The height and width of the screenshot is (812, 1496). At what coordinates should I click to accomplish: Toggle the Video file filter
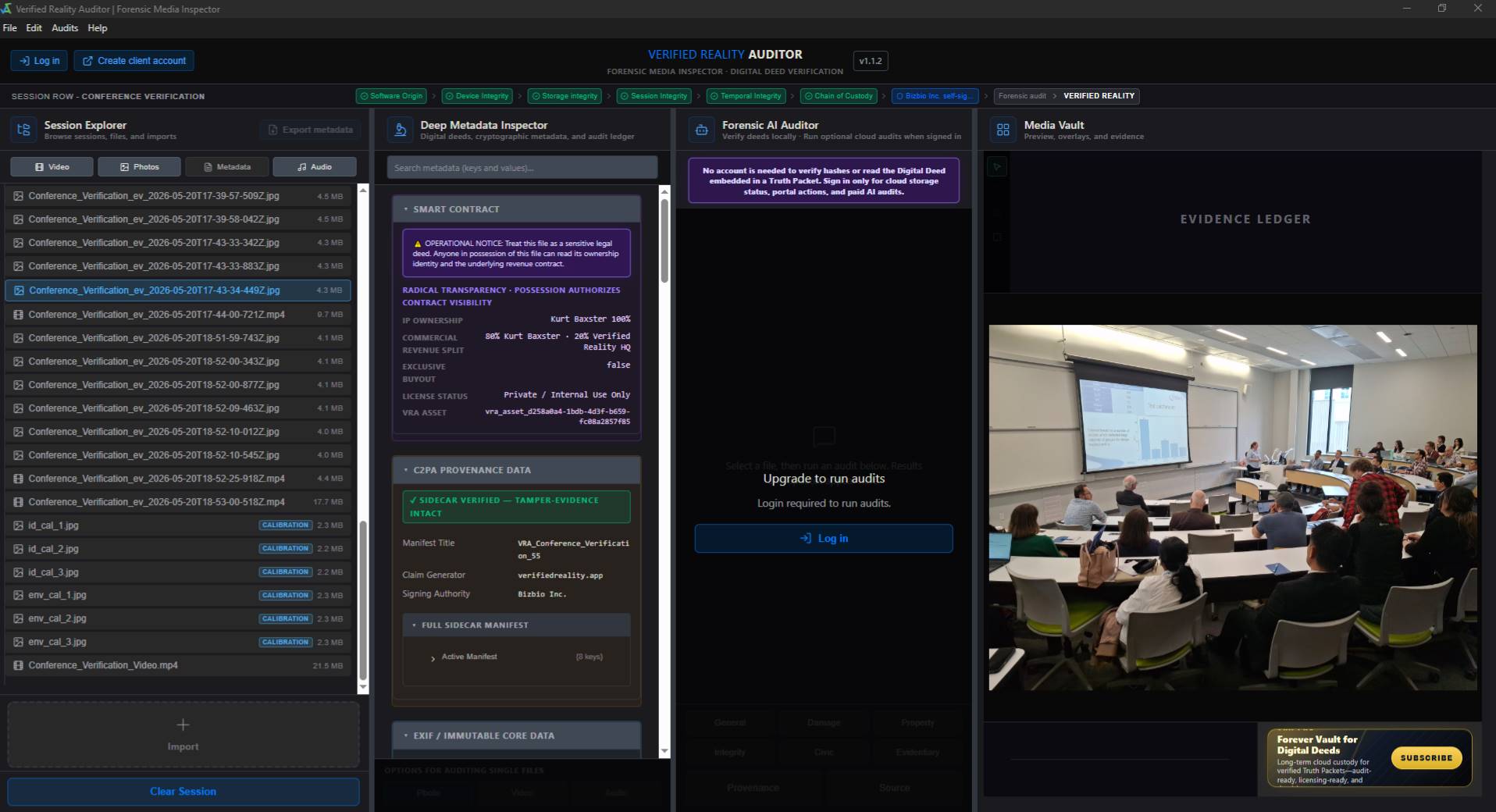(x=52, y=167)
